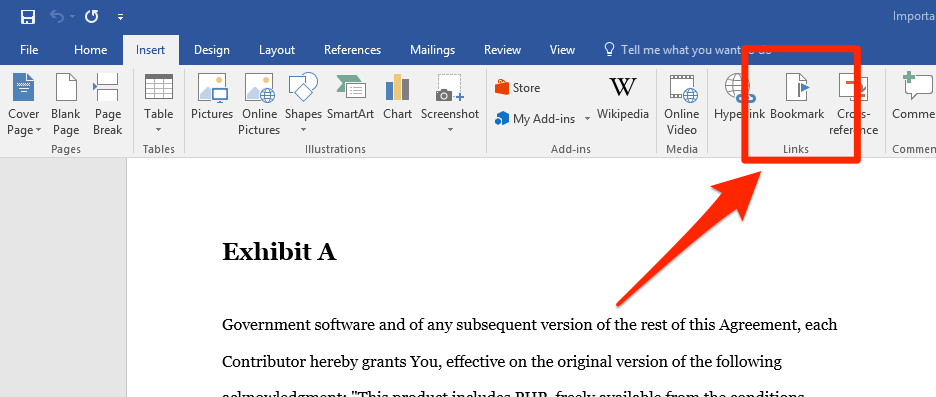Click the My Add-ins button
Image resolution: width=936 pixels, height=397 pixels.
[x=535, y=119]
